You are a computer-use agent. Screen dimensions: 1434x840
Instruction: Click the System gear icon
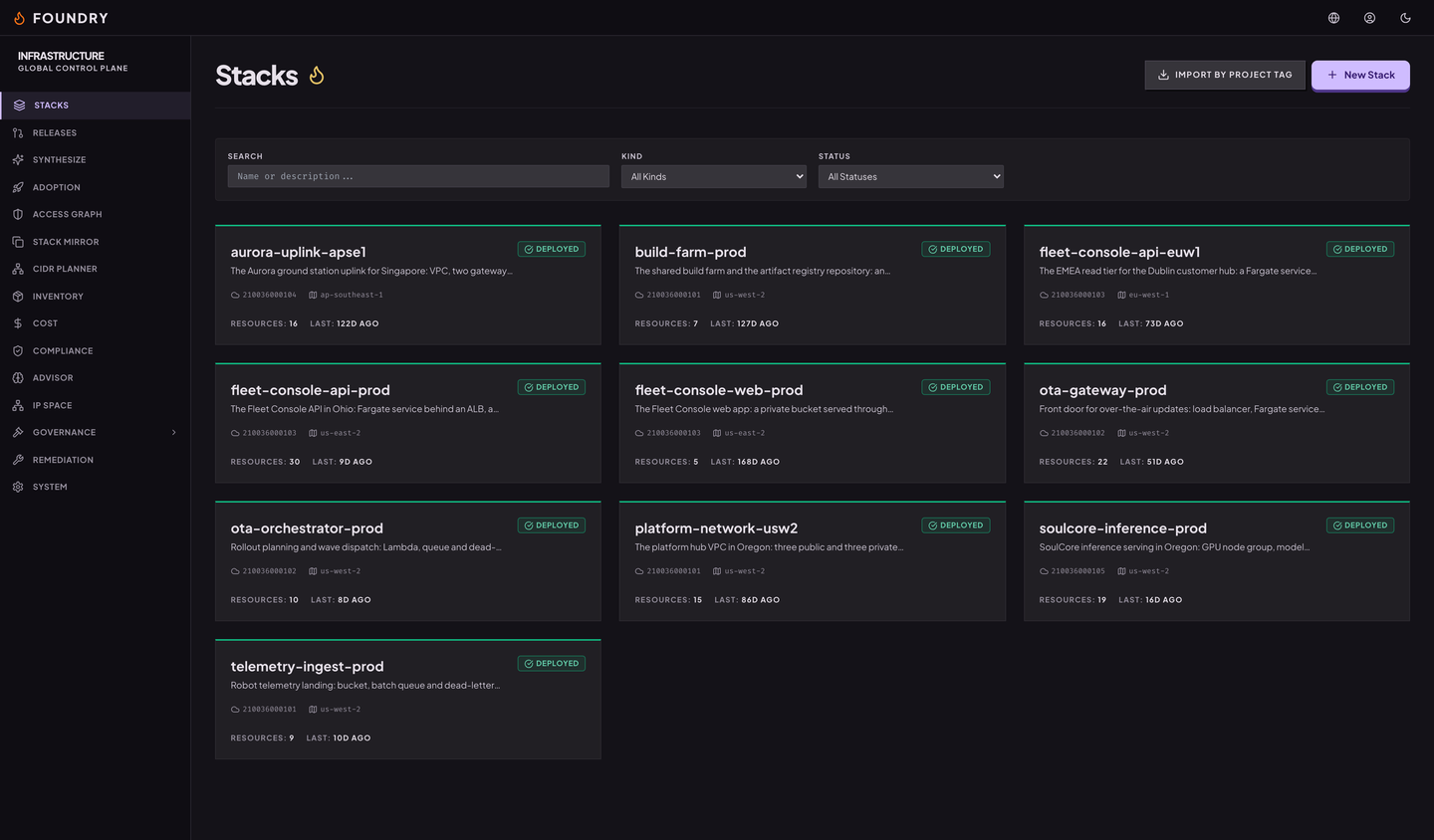tap(18, 487)
